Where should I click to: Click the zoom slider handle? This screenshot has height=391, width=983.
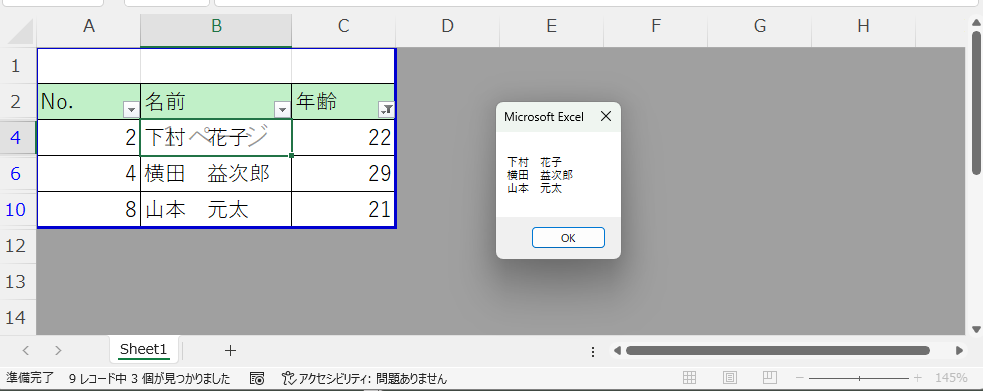tap(859, 378)
